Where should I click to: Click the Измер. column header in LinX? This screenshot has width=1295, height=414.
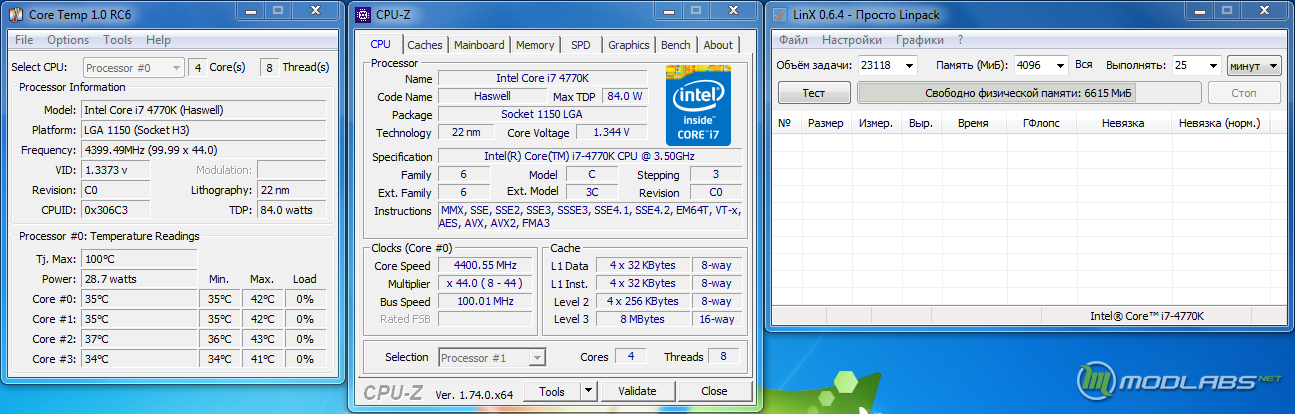coord(877,123)
